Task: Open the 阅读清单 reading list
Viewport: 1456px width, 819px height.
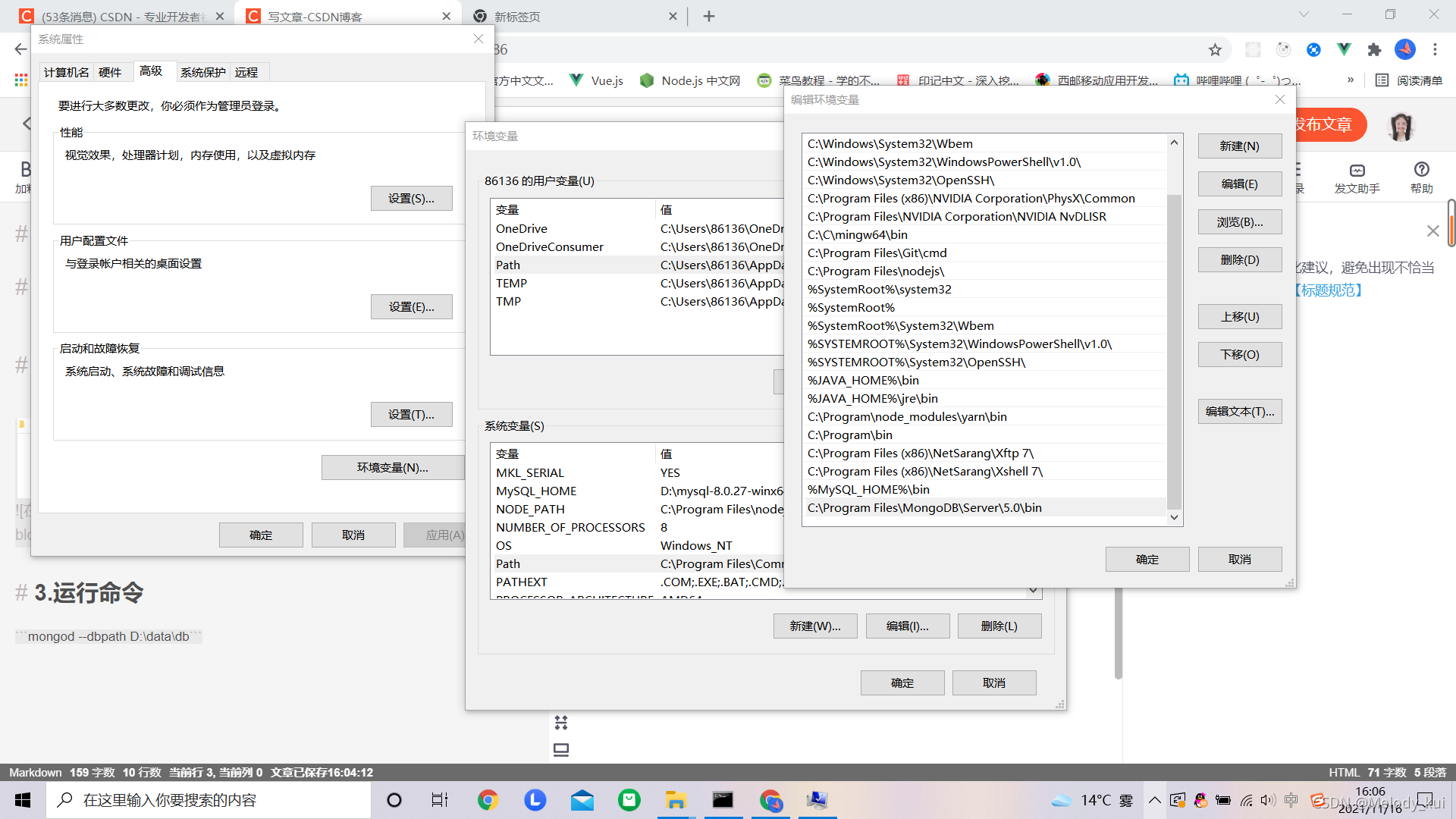Action: pos(1409,80)
